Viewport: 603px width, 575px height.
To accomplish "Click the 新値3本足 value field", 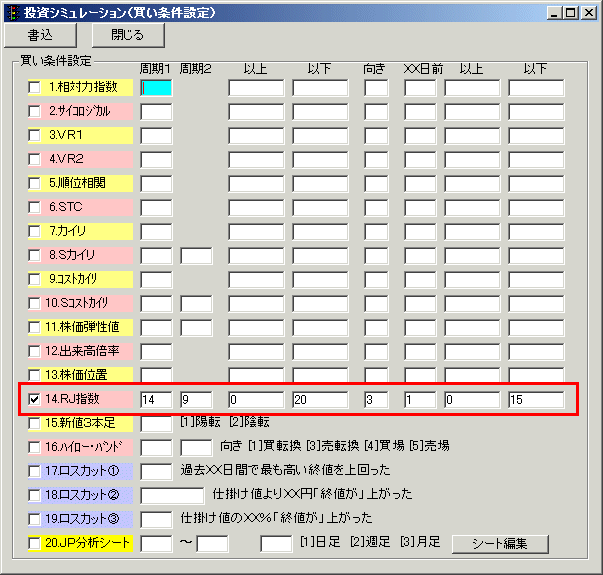I will point(156,424).
